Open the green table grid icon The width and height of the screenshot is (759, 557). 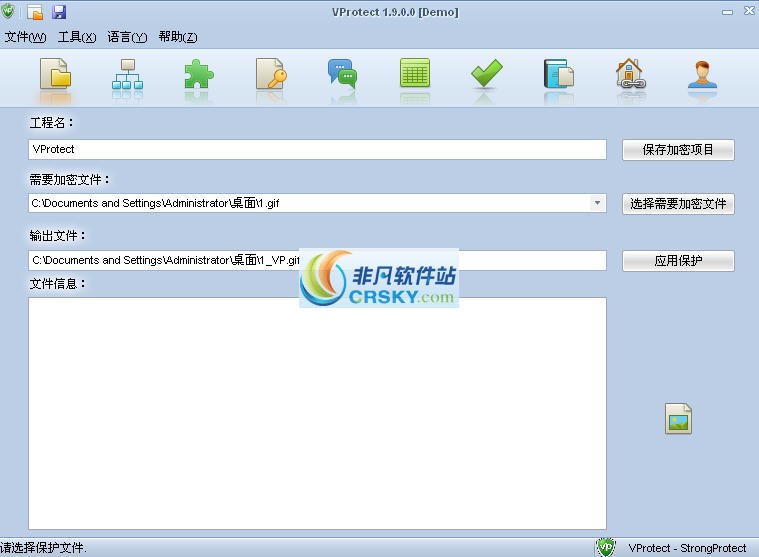point(415,74)
